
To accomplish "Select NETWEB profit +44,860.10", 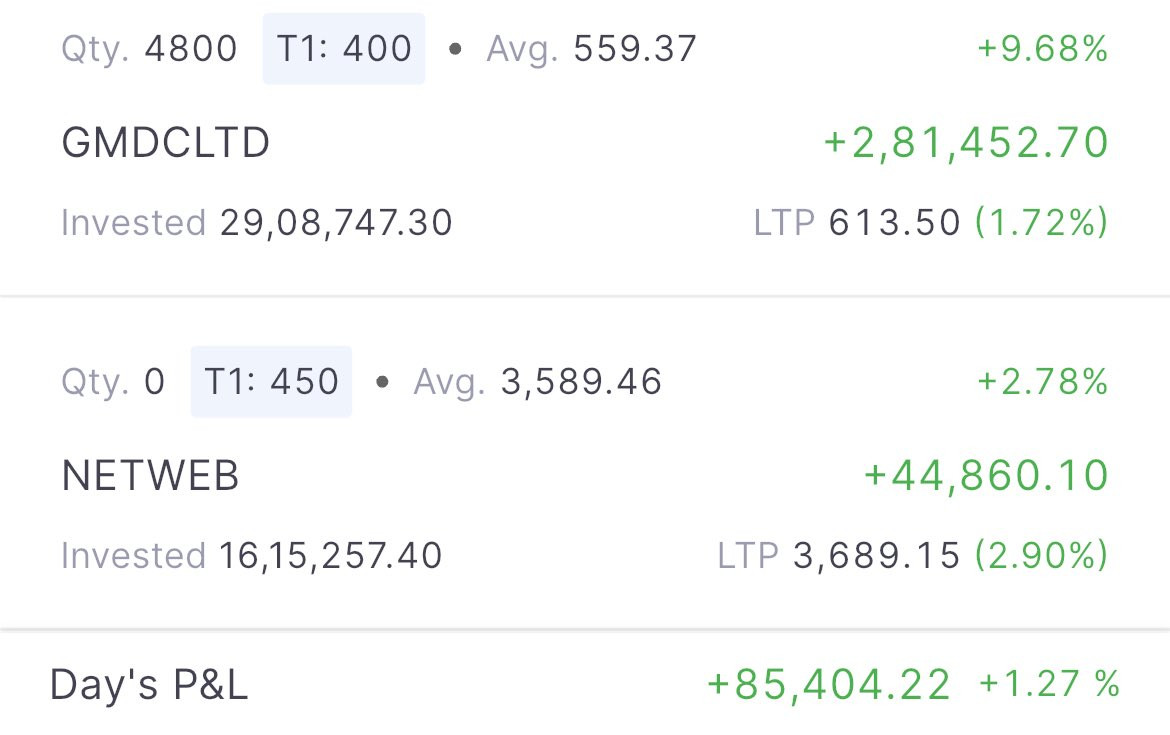I will tap(986, 475).
